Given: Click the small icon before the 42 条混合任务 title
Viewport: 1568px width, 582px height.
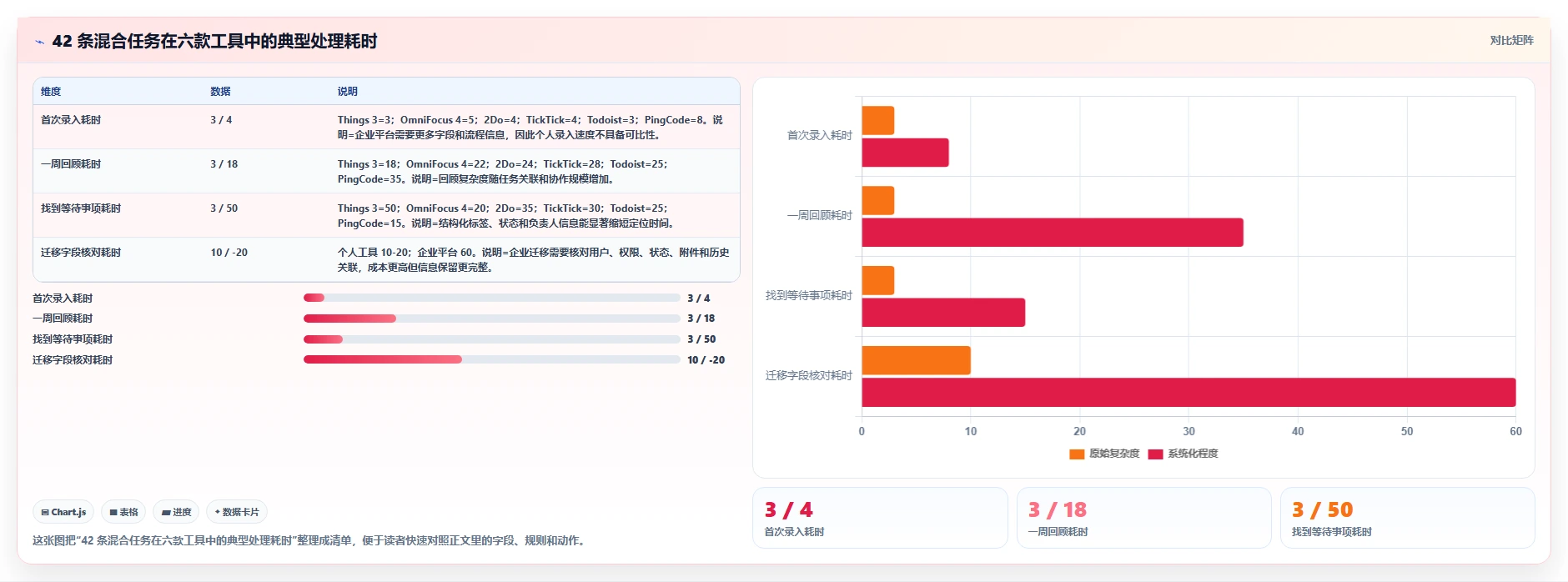Looking at the screenshot, I should 39,42.
